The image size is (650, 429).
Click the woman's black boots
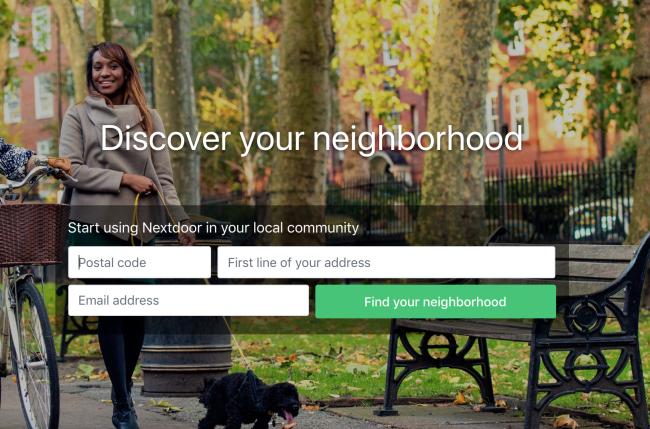124,409
